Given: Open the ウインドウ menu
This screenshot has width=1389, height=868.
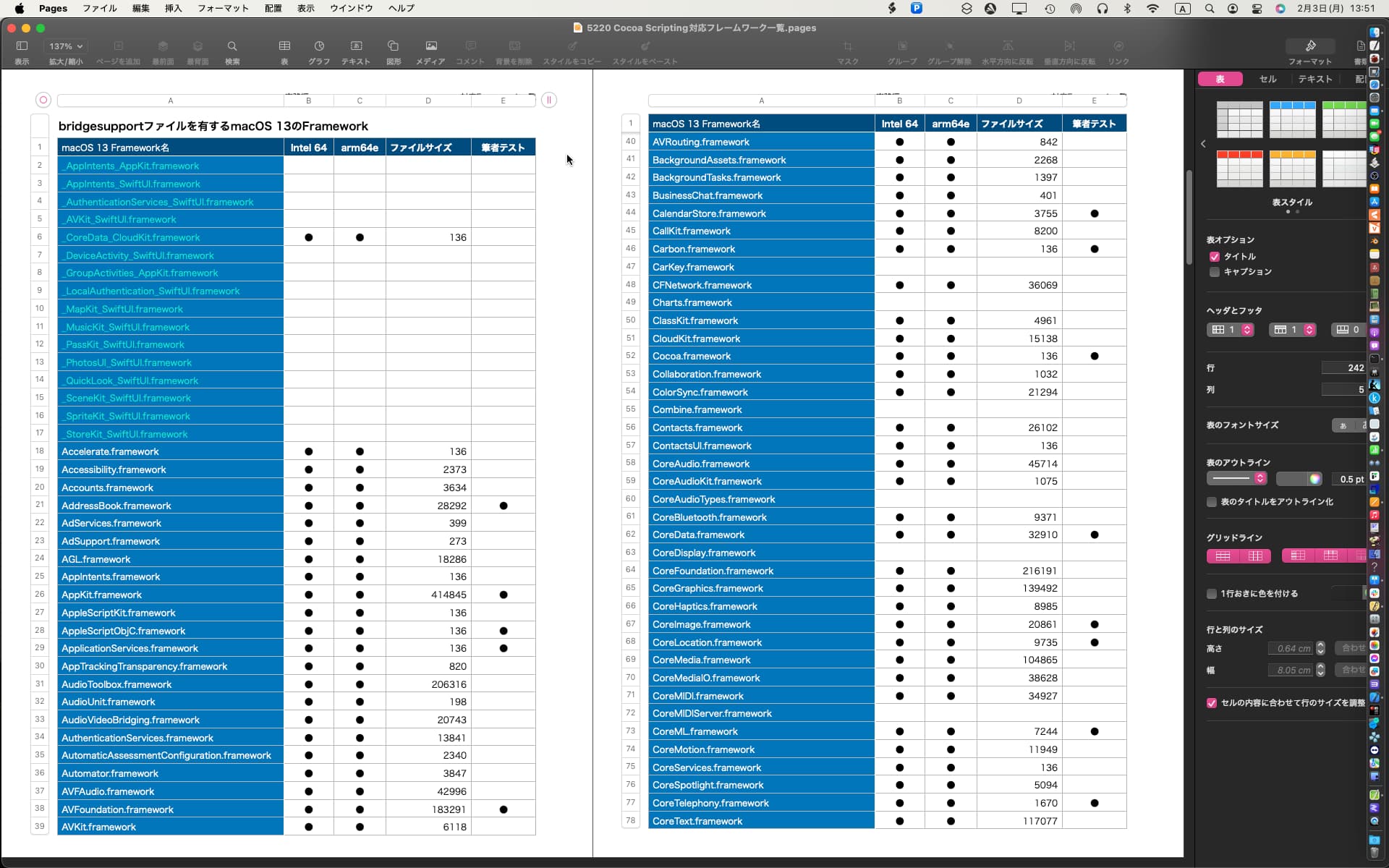Looking at the screenshot, I should tap(352, 8).
